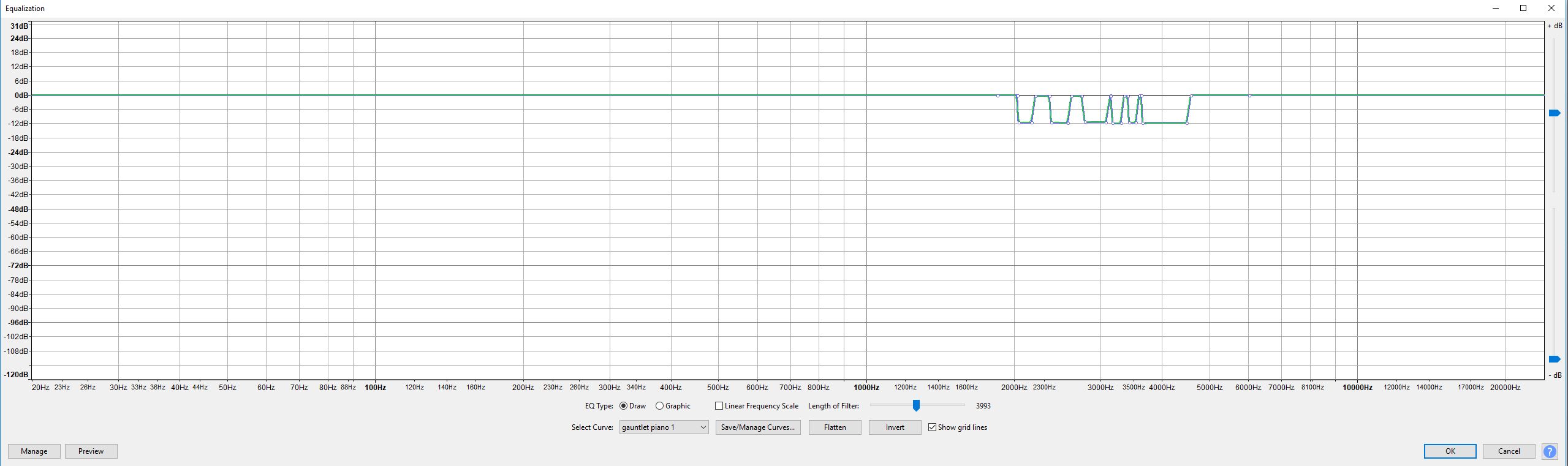Open the Manage menu button

point(34,451)
